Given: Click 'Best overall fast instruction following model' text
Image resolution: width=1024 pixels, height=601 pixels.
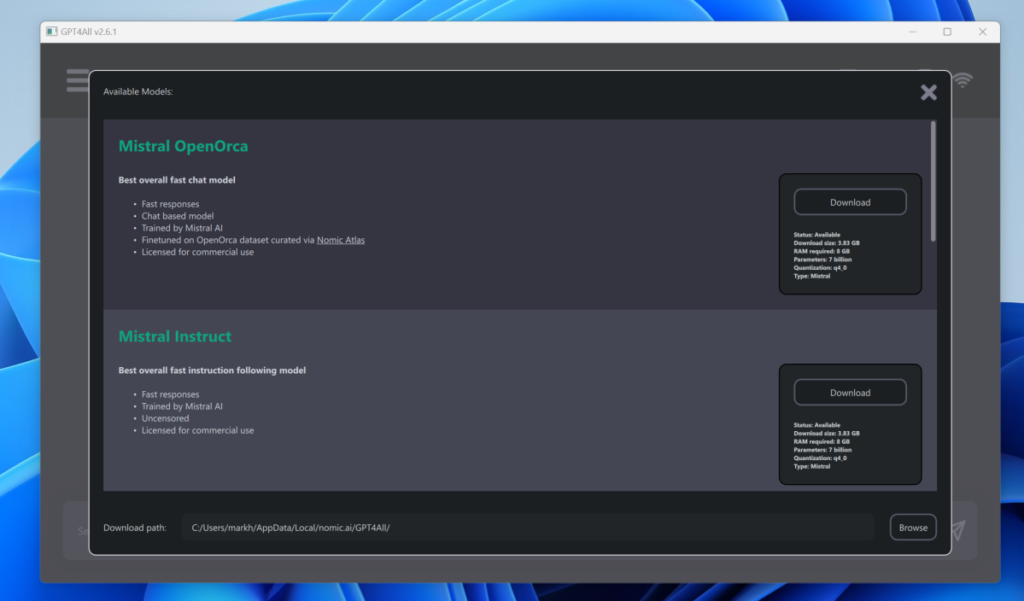Looking at the screenshot, I should click(x=212, y=370).
